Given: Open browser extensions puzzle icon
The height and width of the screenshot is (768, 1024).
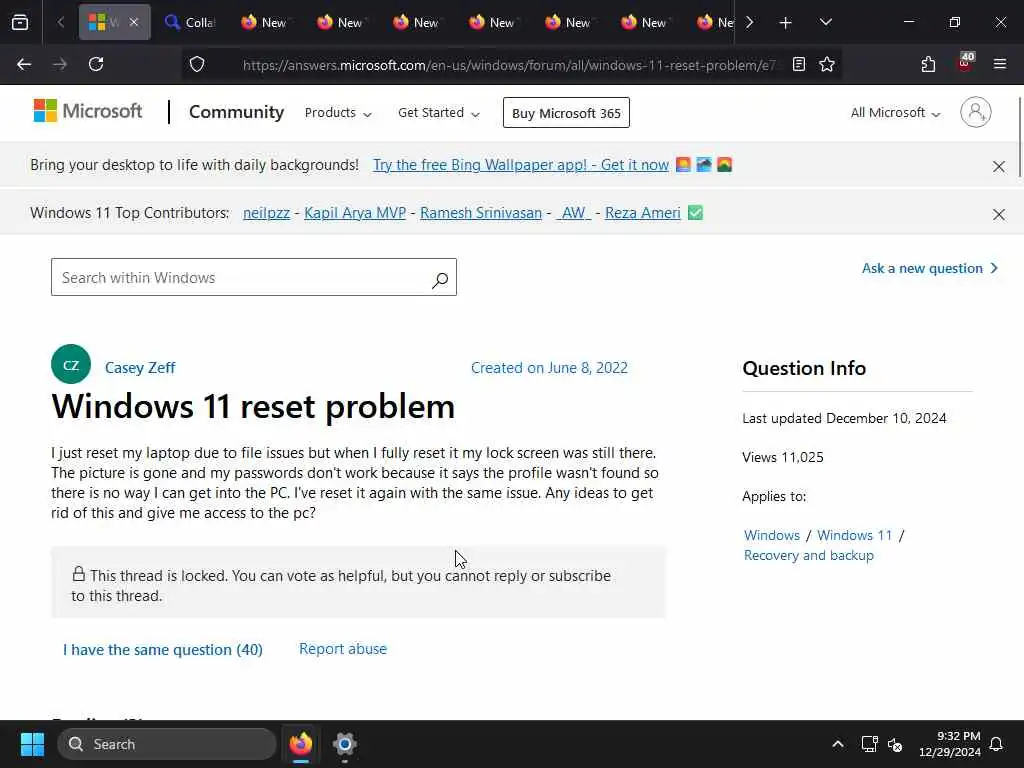Looking at the screenshot, I should click(x=928, y=64).
